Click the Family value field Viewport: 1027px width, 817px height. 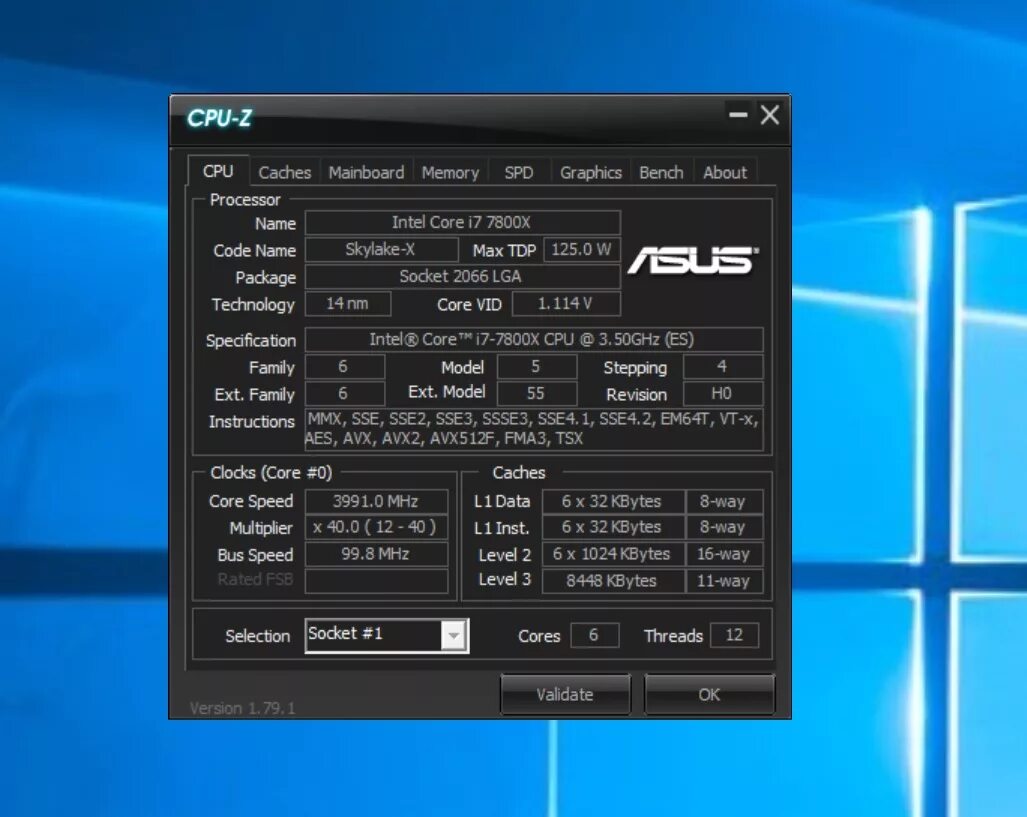point(345,367)
